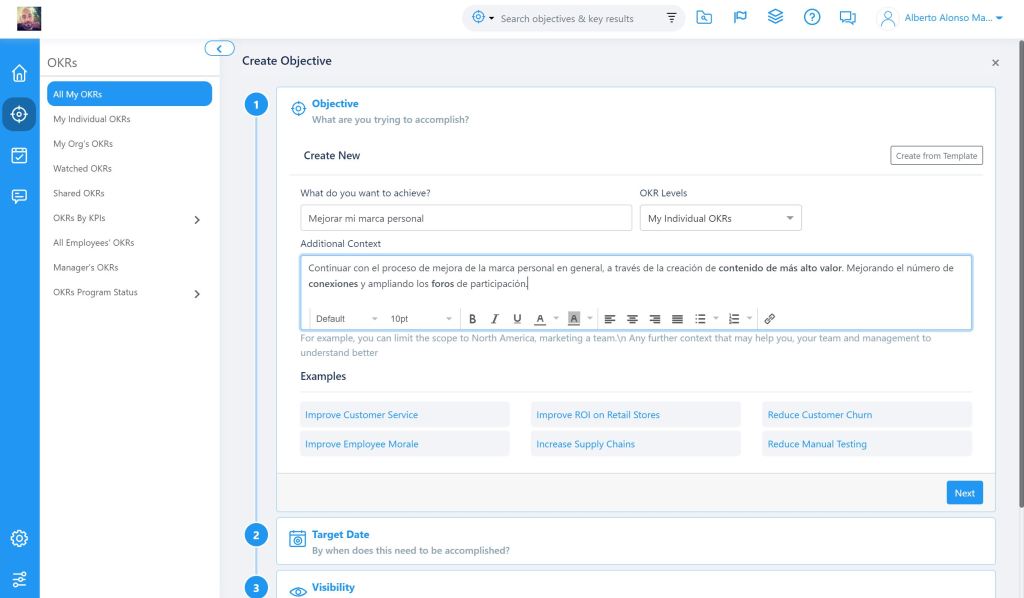Click the 'What do you want to achieve' field
The height and width of the screenshot is (598, 1024).
(x=465, y=218)
